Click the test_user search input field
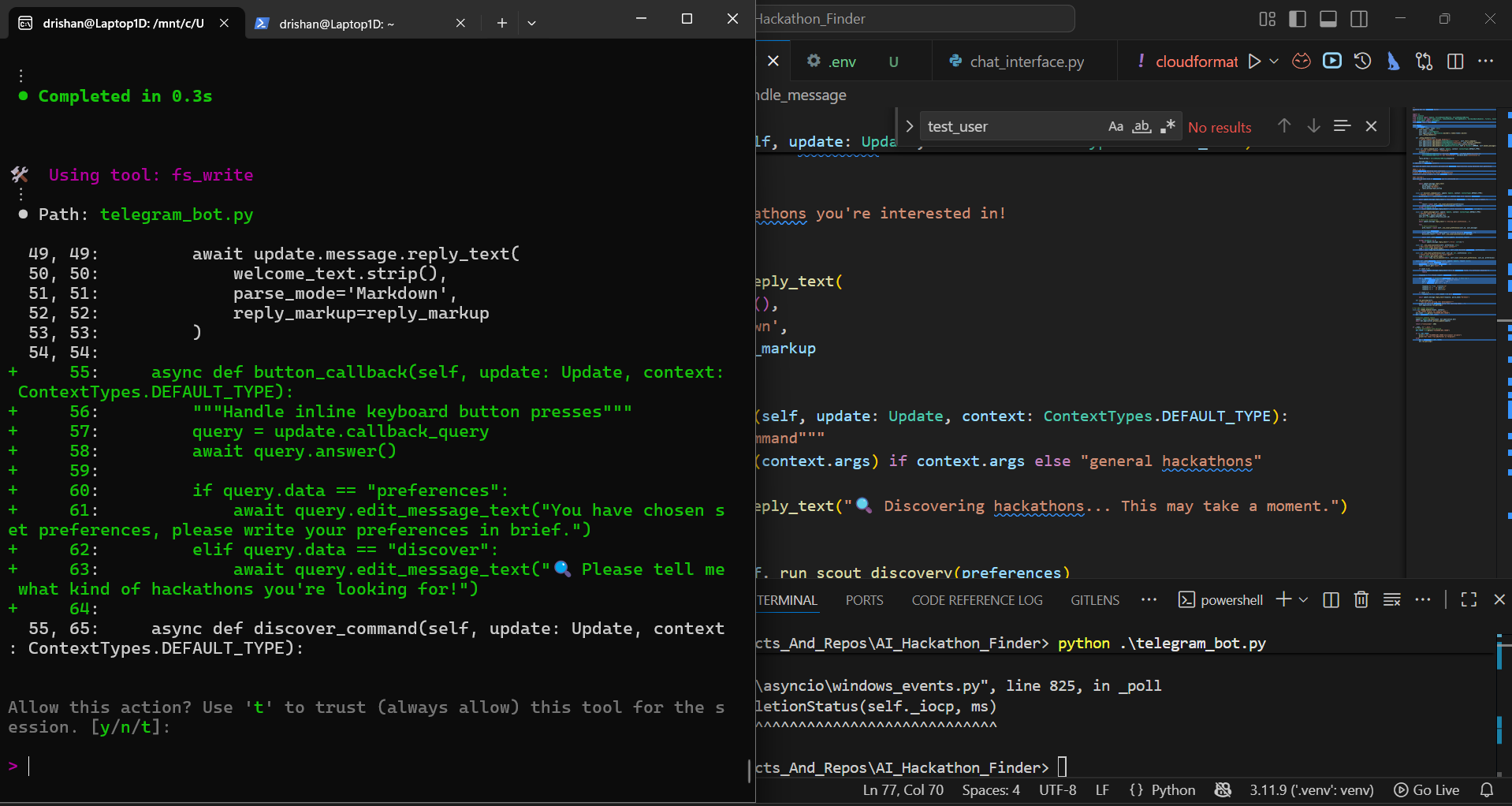The image size is (1512, 806). point(1009,125)
